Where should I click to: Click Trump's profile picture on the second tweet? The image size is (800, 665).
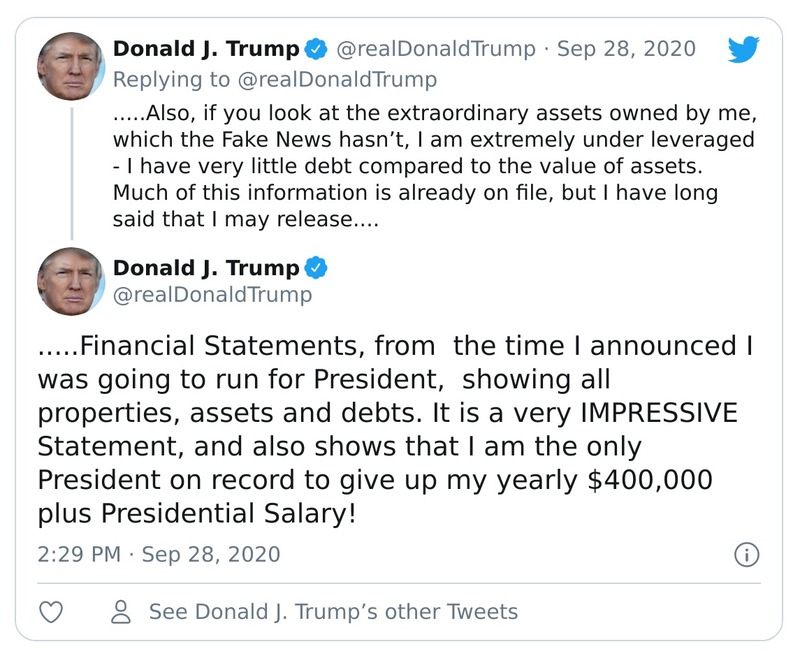(x=73, y=280)
